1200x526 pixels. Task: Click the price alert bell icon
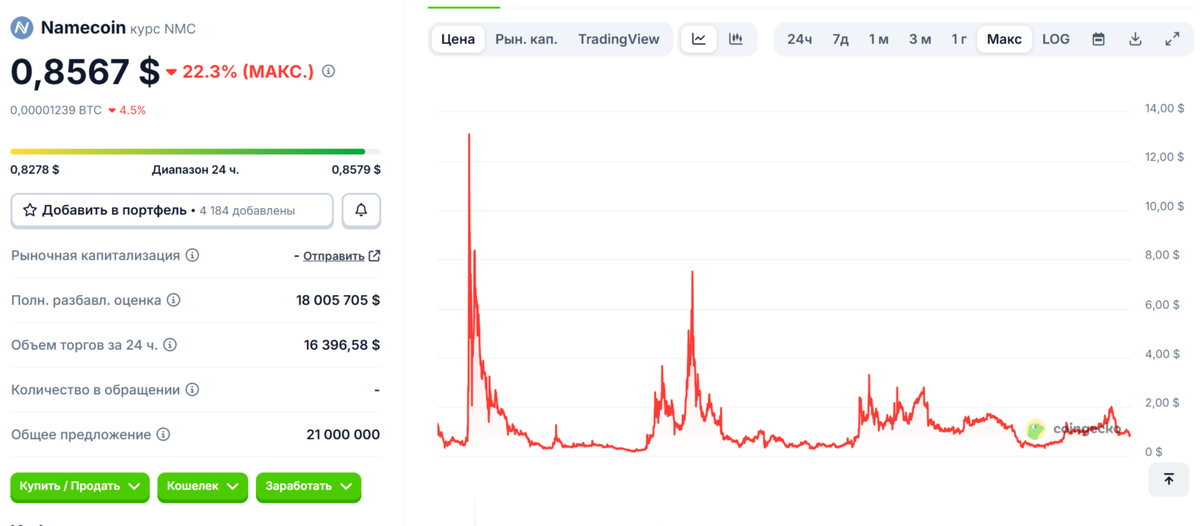[361, 210]
